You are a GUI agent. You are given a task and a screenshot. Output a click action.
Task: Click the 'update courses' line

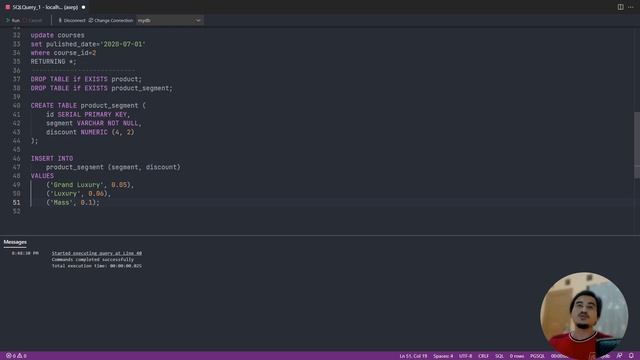pos(58,36)
